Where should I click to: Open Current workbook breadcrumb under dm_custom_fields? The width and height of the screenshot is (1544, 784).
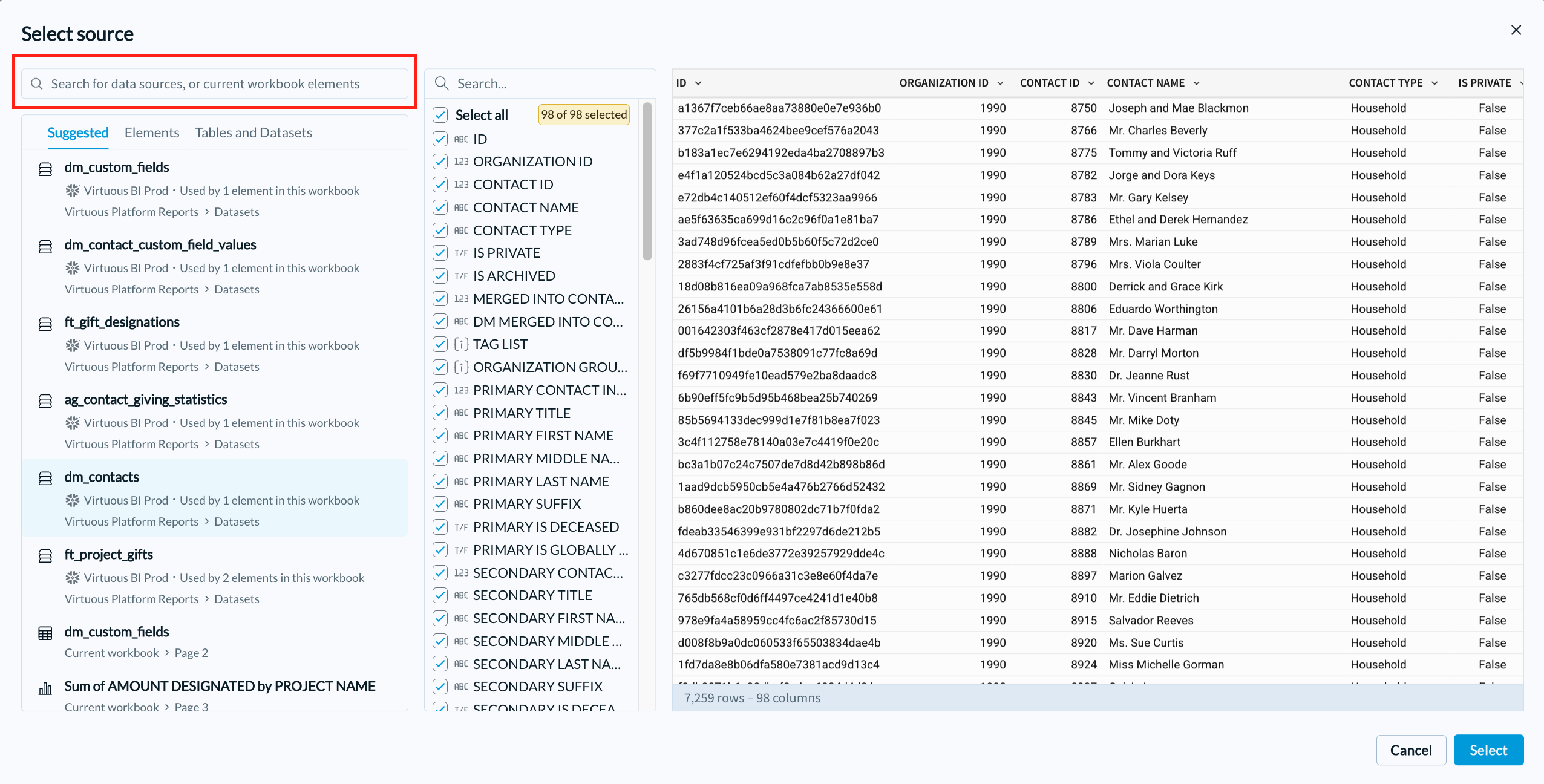(111, 653)
